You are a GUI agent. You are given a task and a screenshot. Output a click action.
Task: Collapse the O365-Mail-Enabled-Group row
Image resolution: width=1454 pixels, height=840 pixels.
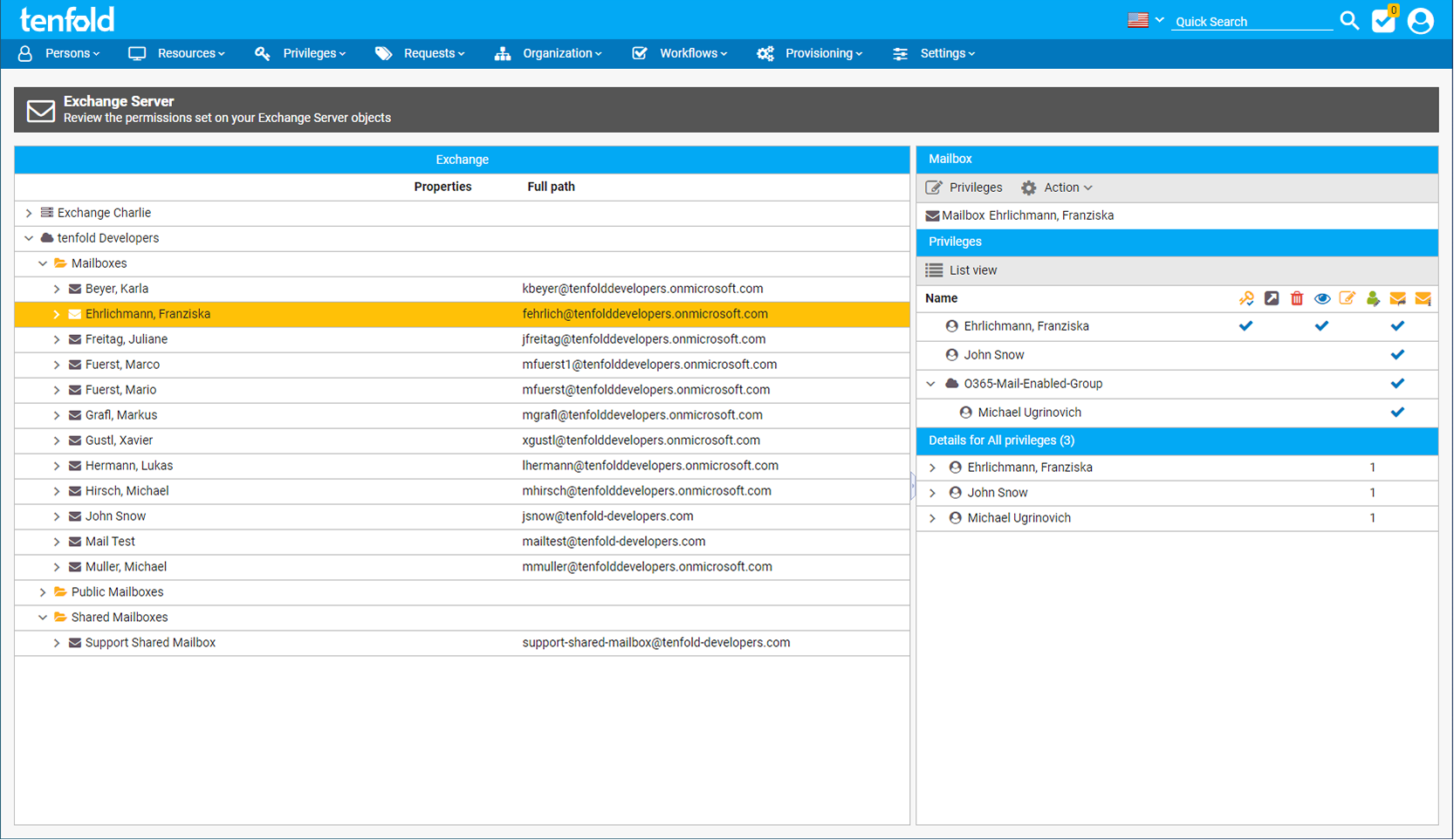coord(931,384)
